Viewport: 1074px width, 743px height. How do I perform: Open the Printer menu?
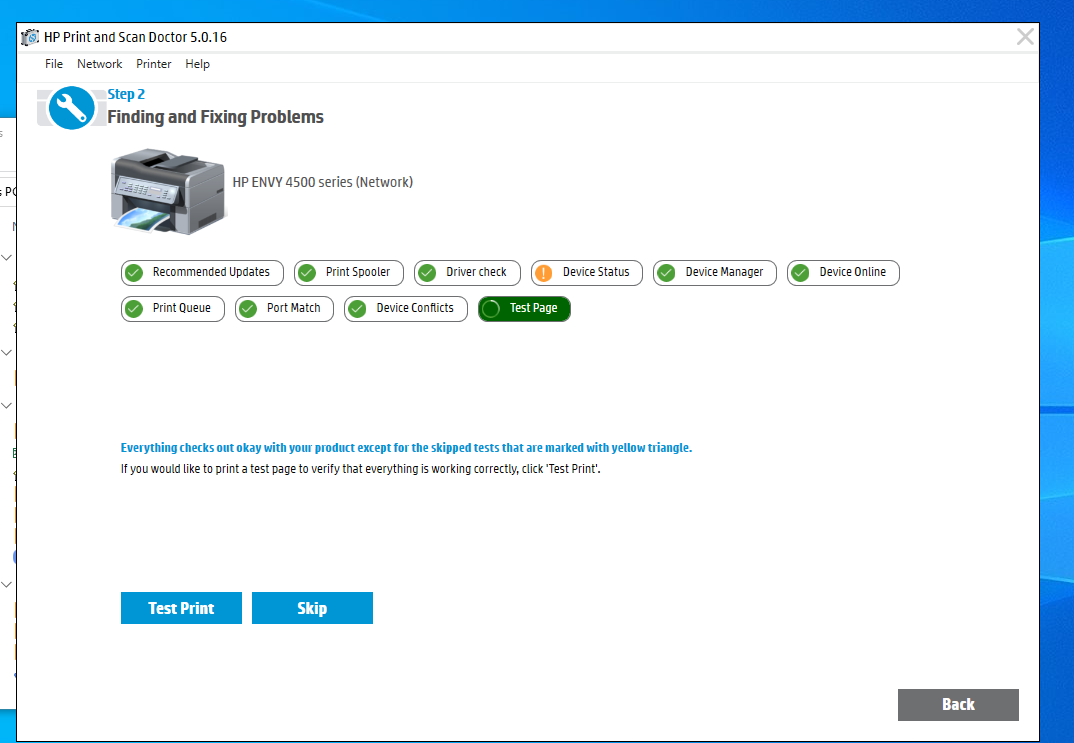[x=153, y=63]
